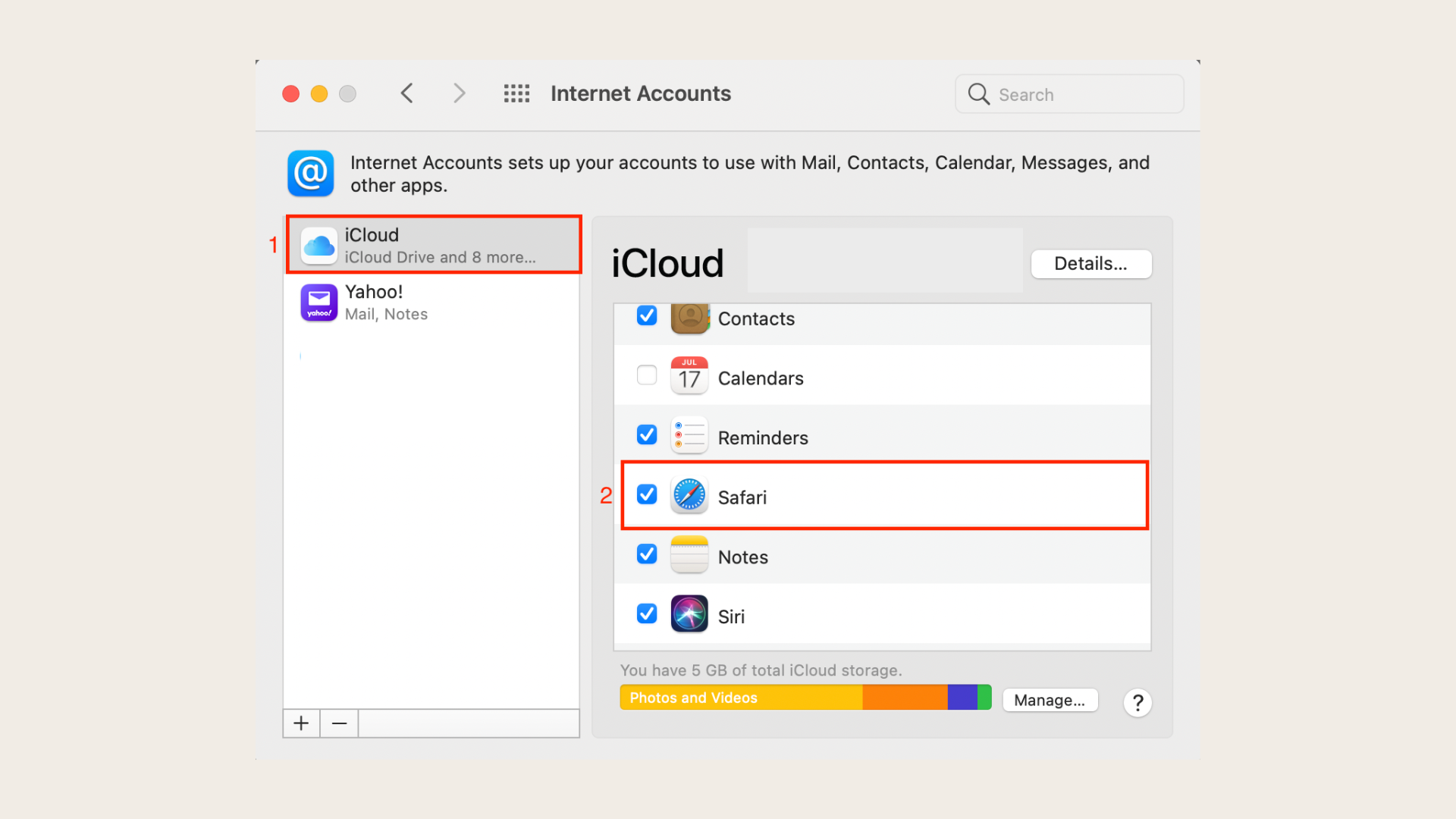
Task: Click yellow Photos and Videos storage segment
Action: 741,698
